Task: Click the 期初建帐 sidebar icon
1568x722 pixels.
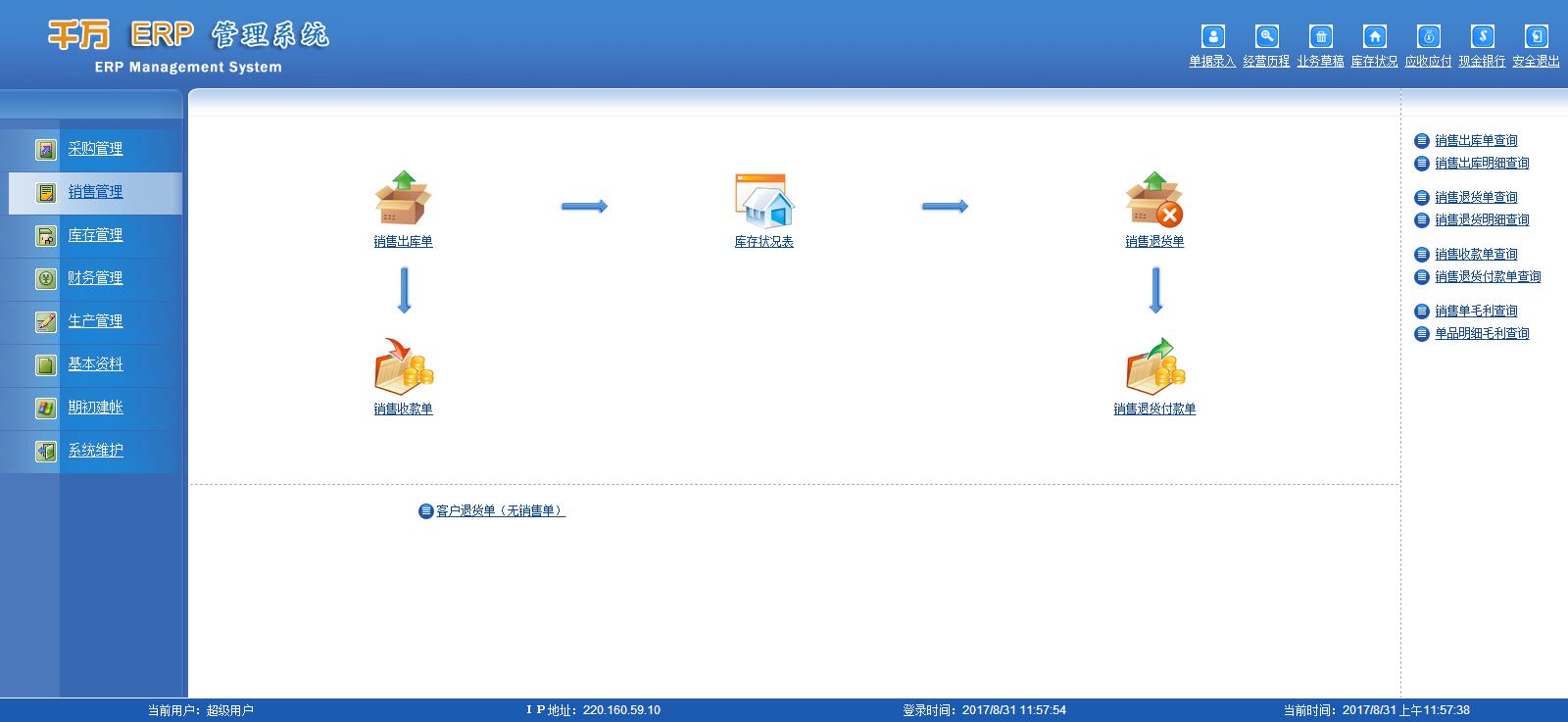Action: (46, 409)
